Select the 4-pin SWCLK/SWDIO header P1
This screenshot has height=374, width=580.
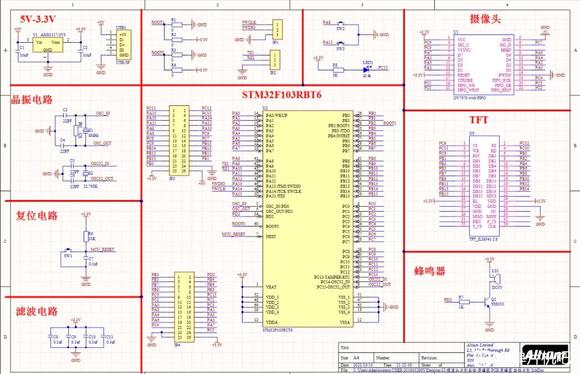277,30
